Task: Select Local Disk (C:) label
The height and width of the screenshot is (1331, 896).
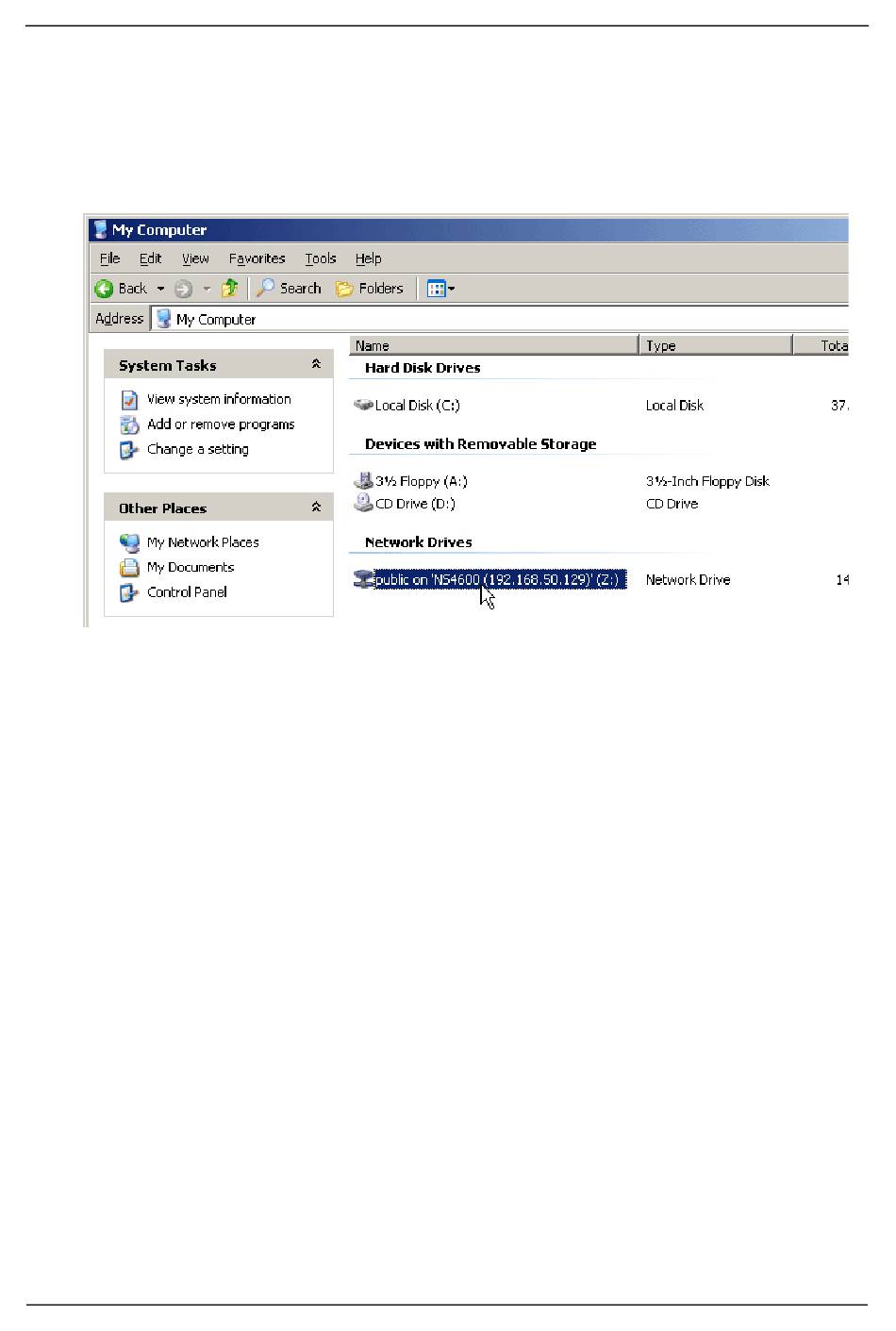Action: [x=417, y=406]
